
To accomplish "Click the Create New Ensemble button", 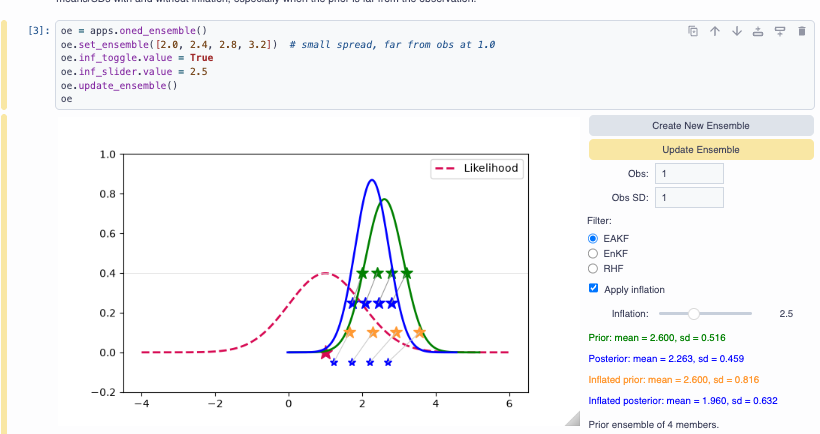I will 701,125.
